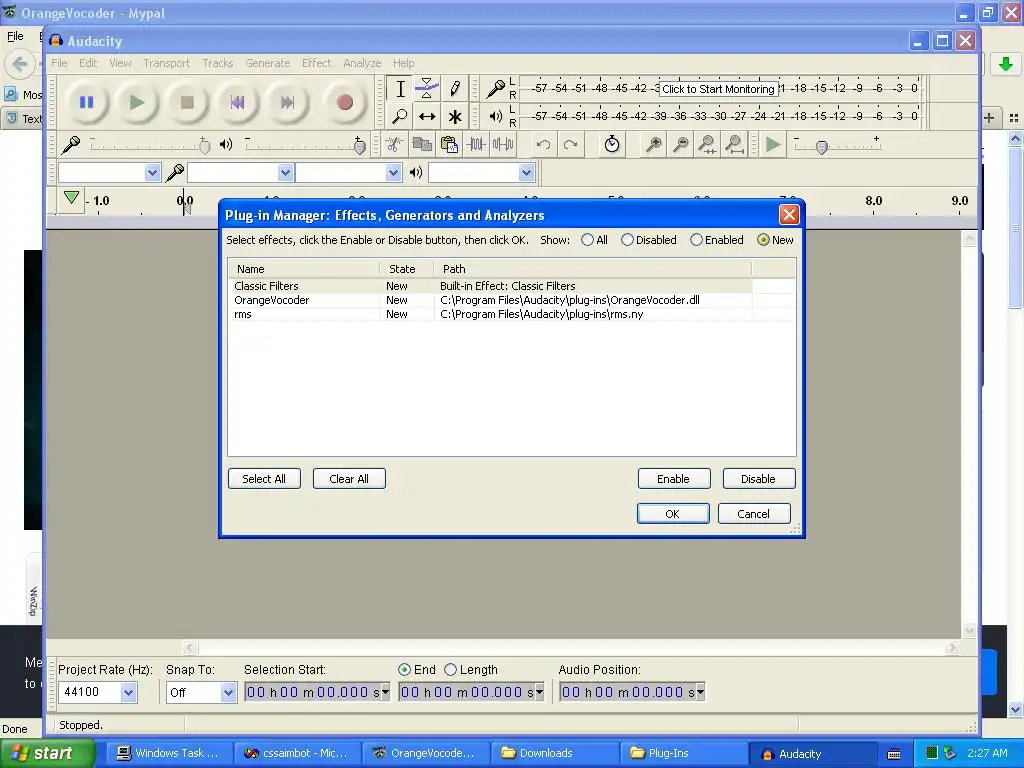
Task: Click the Clear All button
Action: point(349,479)
